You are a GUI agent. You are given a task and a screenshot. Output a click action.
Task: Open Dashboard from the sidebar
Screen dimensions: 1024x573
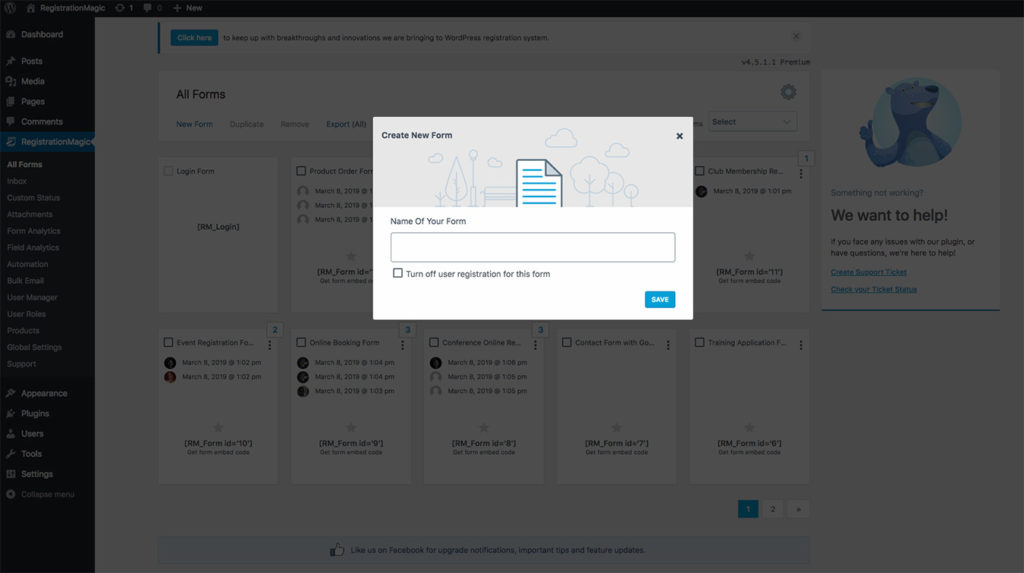coord(41,35)
